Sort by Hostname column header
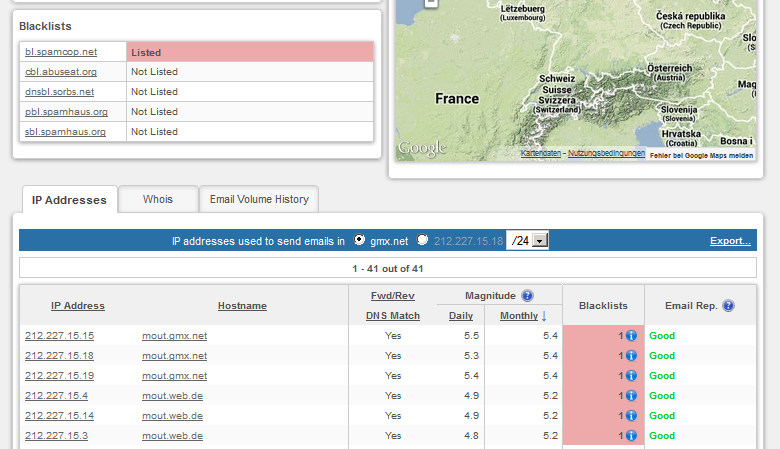780x449 pixels. 242,306
